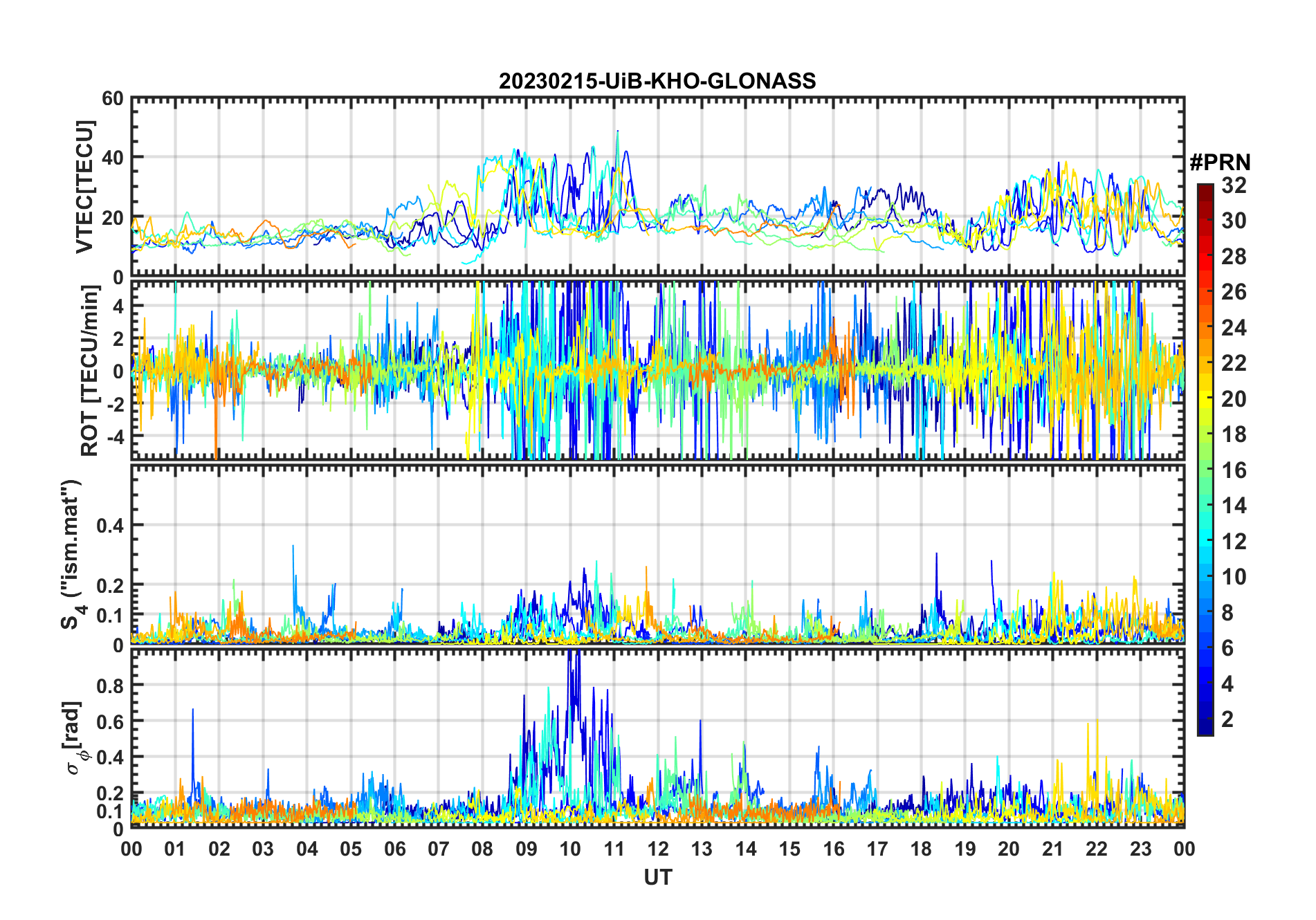This screenshot has width=1316, height=920.
Task: Click the 09 hour label on UT axis
Action: [527, 849]
